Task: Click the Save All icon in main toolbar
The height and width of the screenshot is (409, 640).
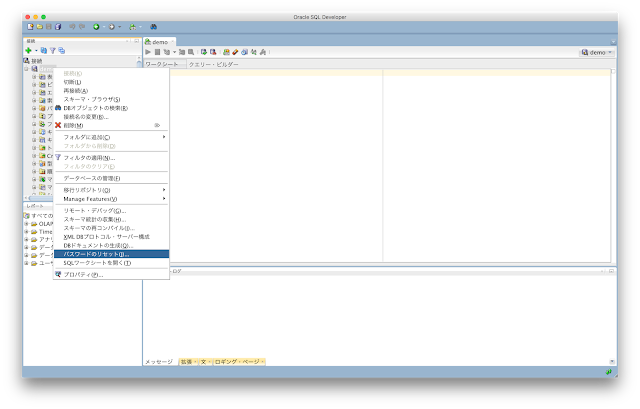Action: (58, 27)
